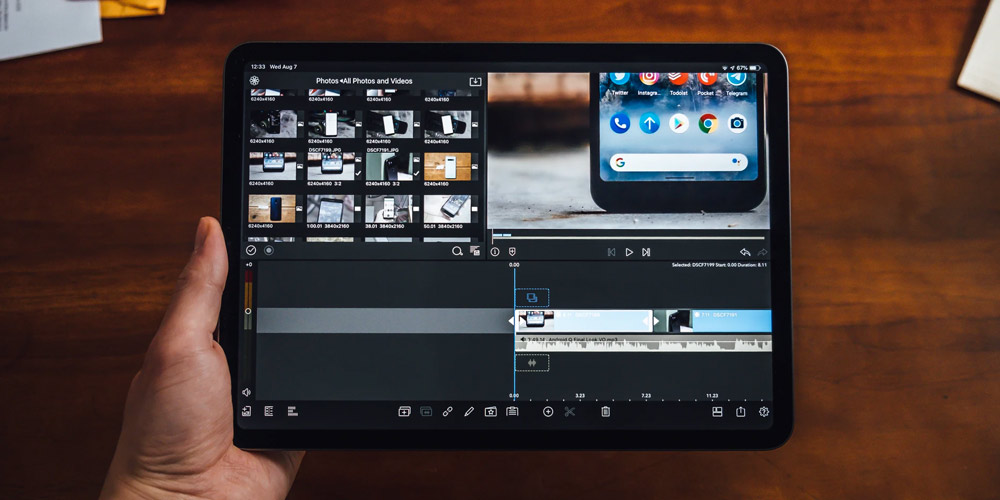Select the DSCF7199 clip on timeline
Image resolution: width=1000 pixels, height=500 pixels.
pos(584,321)
